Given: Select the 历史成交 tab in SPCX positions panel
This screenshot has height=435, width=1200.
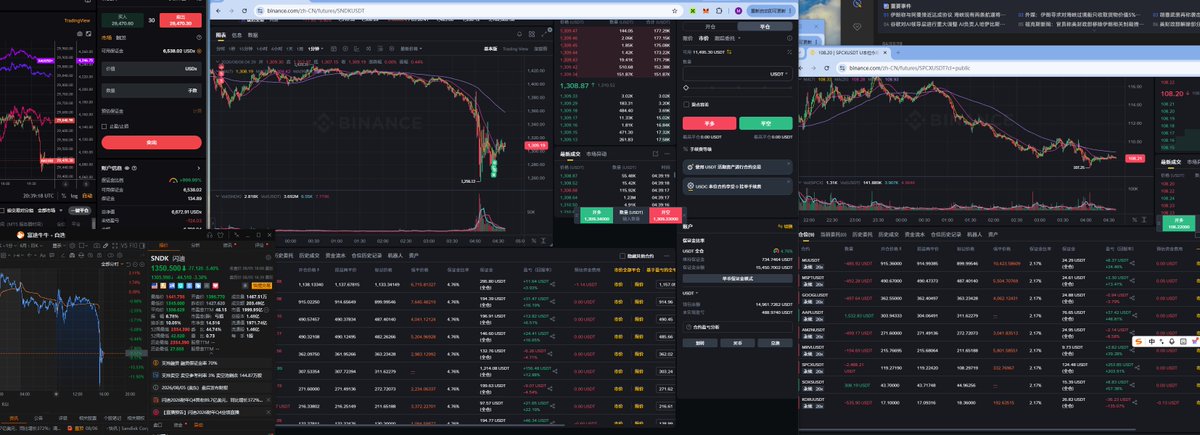Looking at the screenshot, I should tap(890, 233).
